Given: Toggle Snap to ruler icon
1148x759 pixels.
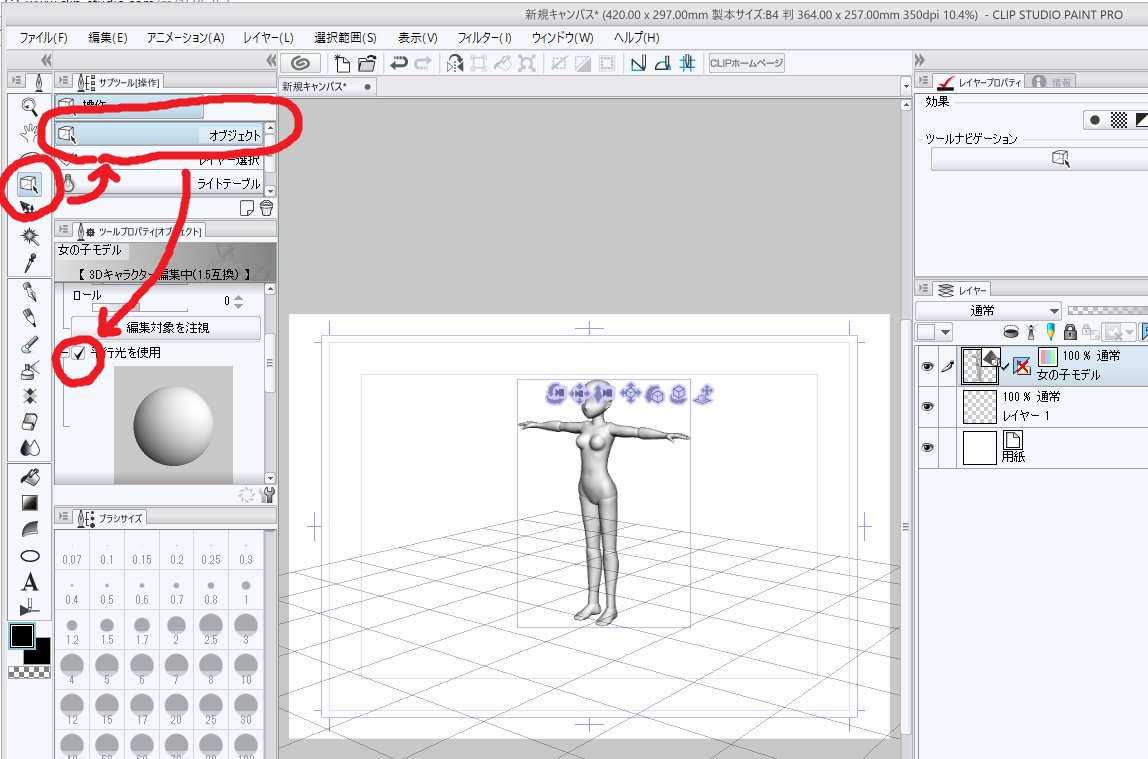Looking at the screenshot, I should pos(638,64).
